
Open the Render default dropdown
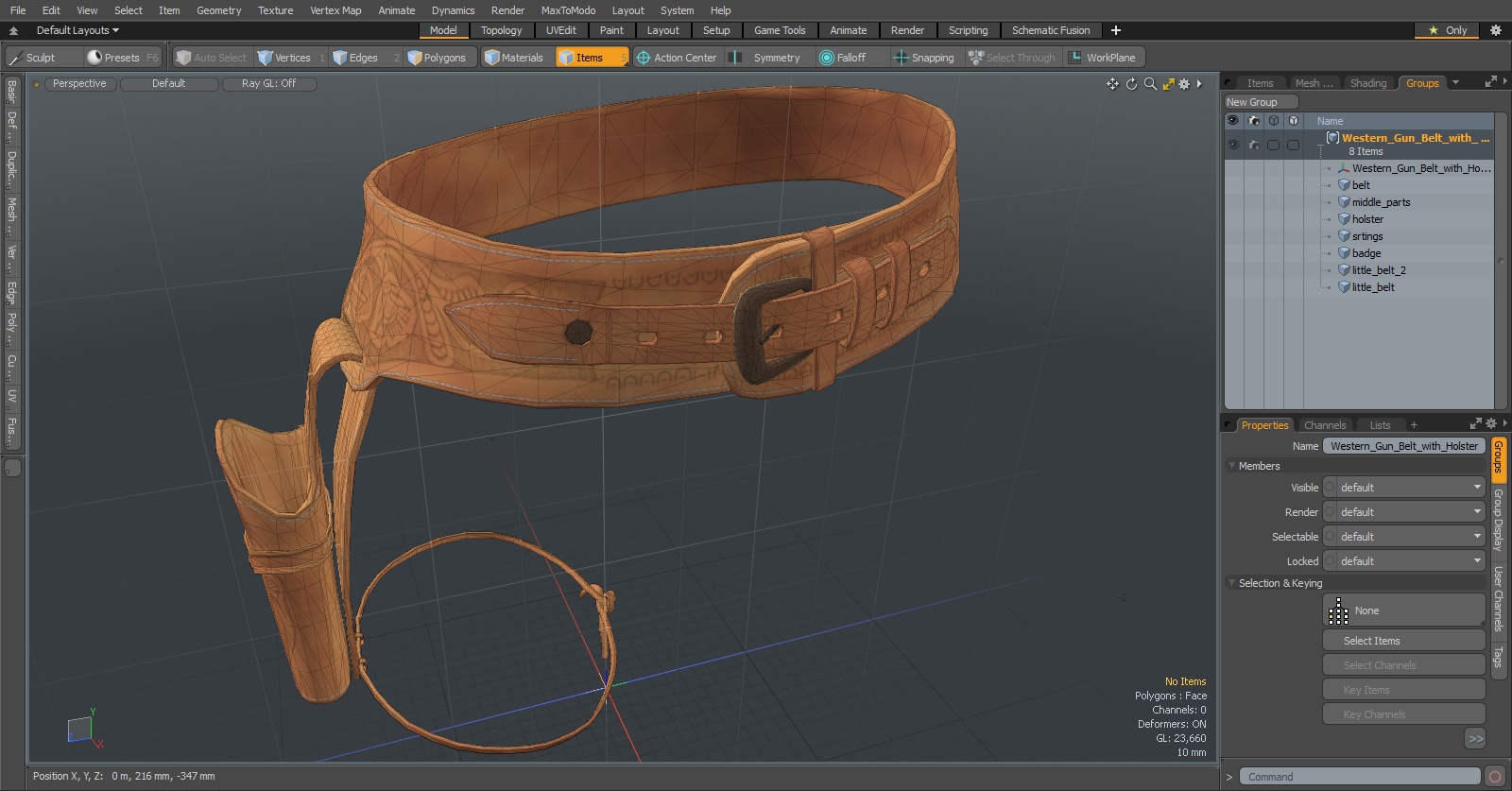point(1404,512)
